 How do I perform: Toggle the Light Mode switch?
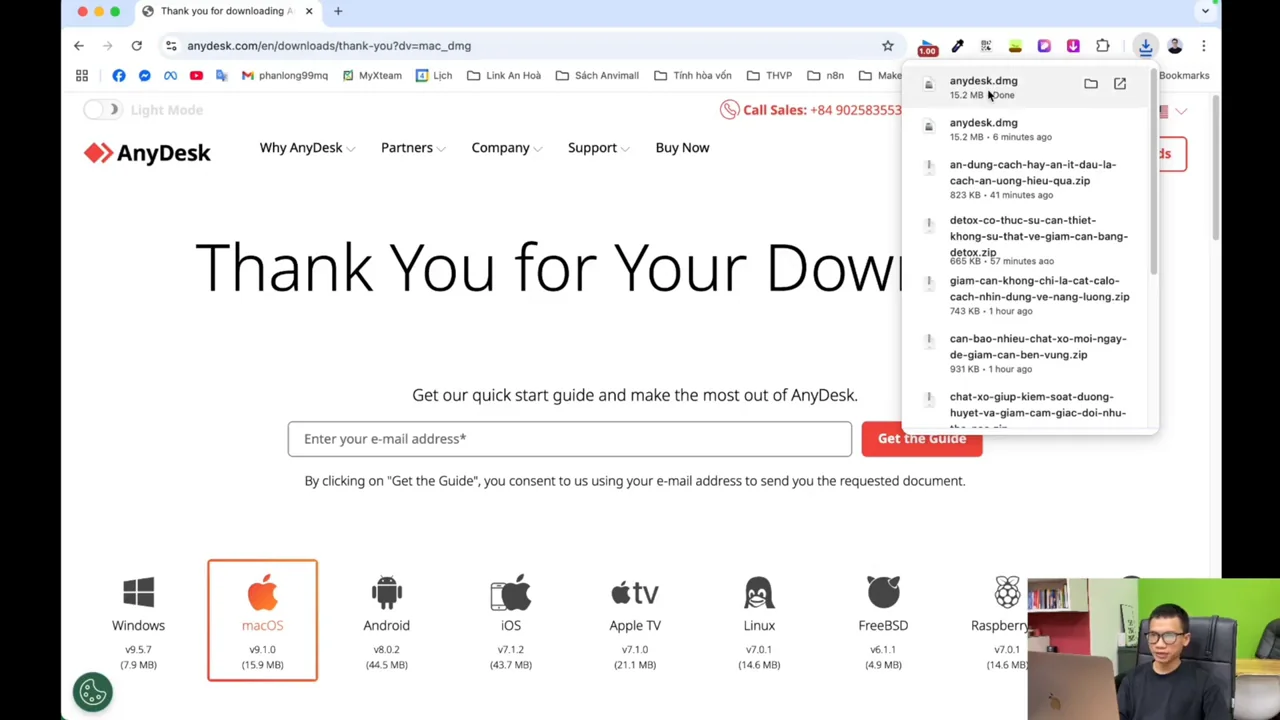[101, 110]
